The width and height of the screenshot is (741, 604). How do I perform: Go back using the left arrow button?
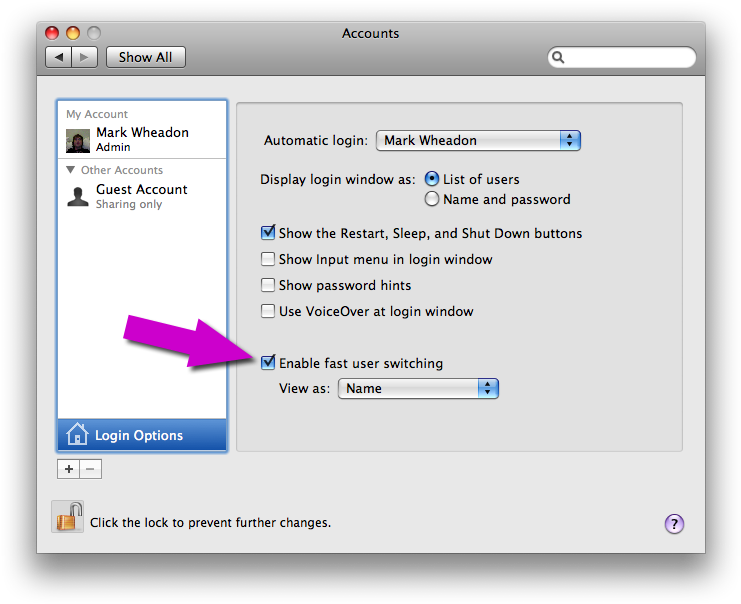(x=59, y=57)
